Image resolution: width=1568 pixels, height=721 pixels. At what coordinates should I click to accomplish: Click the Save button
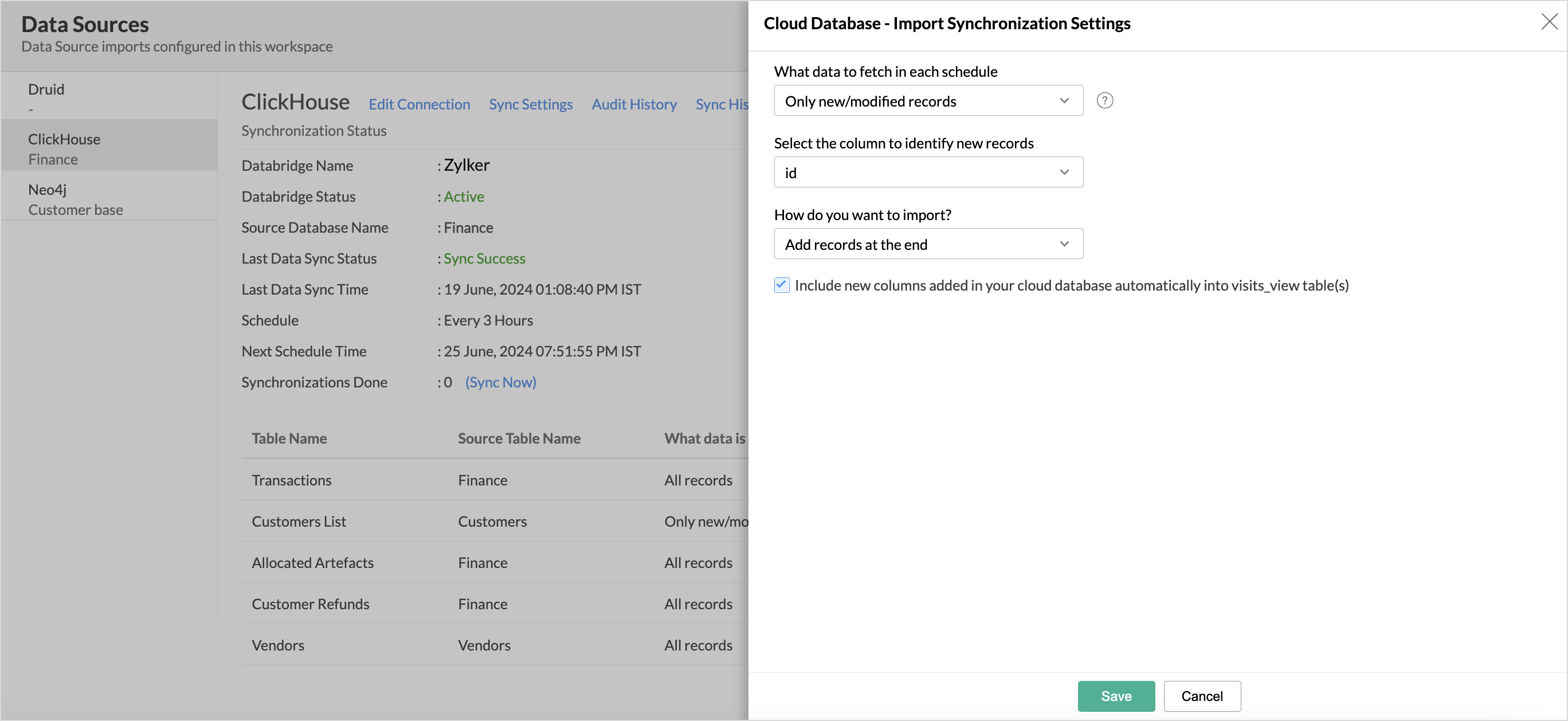click(1116, 695)
